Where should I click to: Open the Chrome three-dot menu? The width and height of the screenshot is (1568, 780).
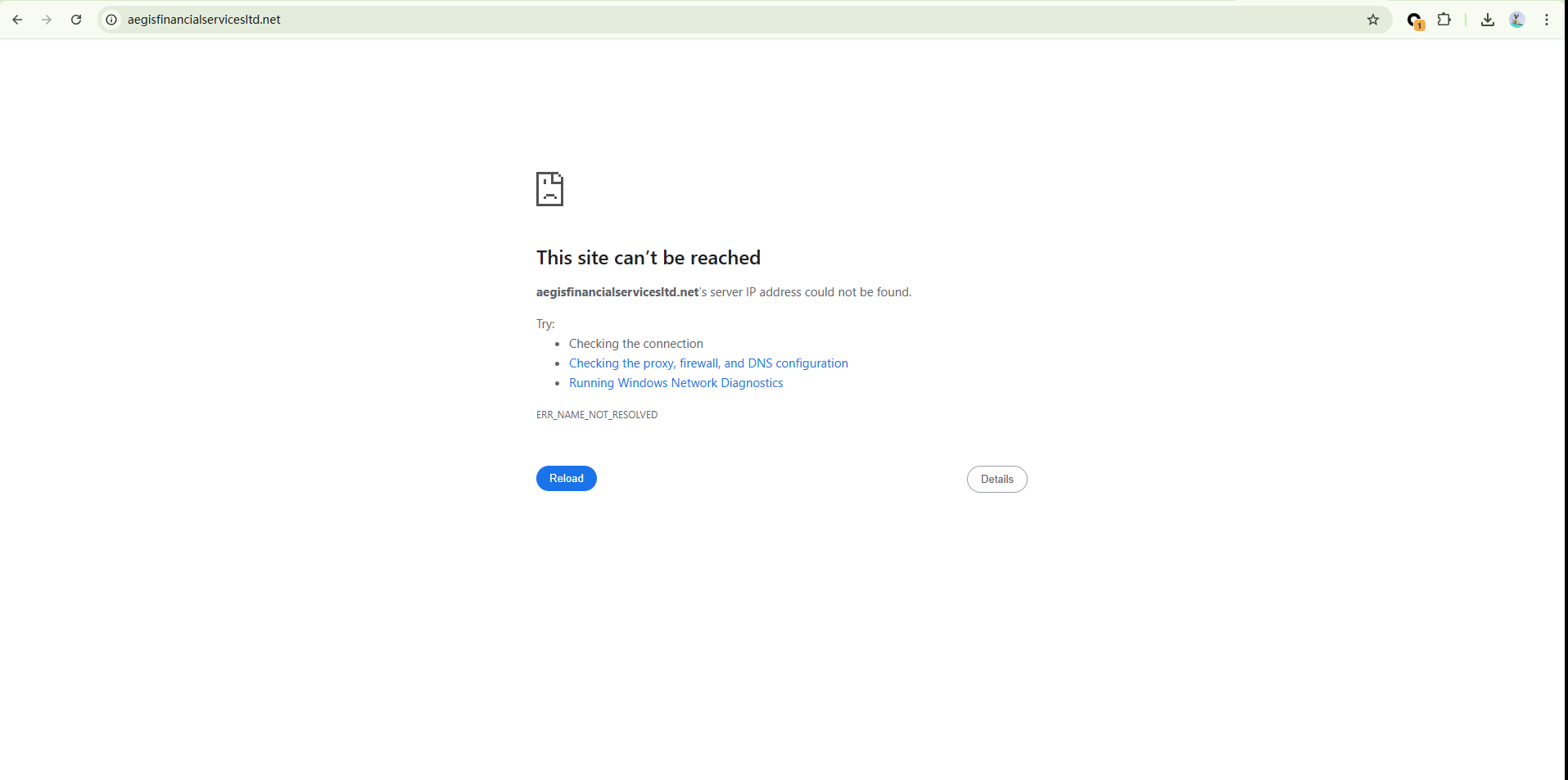coord(1547,20)
